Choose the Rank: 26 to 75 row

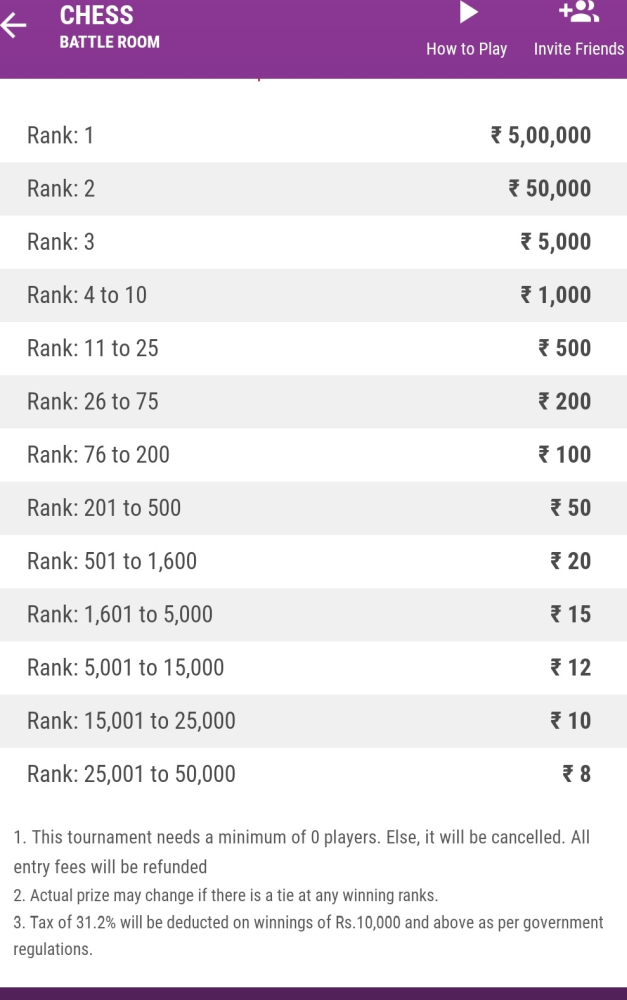click(313, 401)
